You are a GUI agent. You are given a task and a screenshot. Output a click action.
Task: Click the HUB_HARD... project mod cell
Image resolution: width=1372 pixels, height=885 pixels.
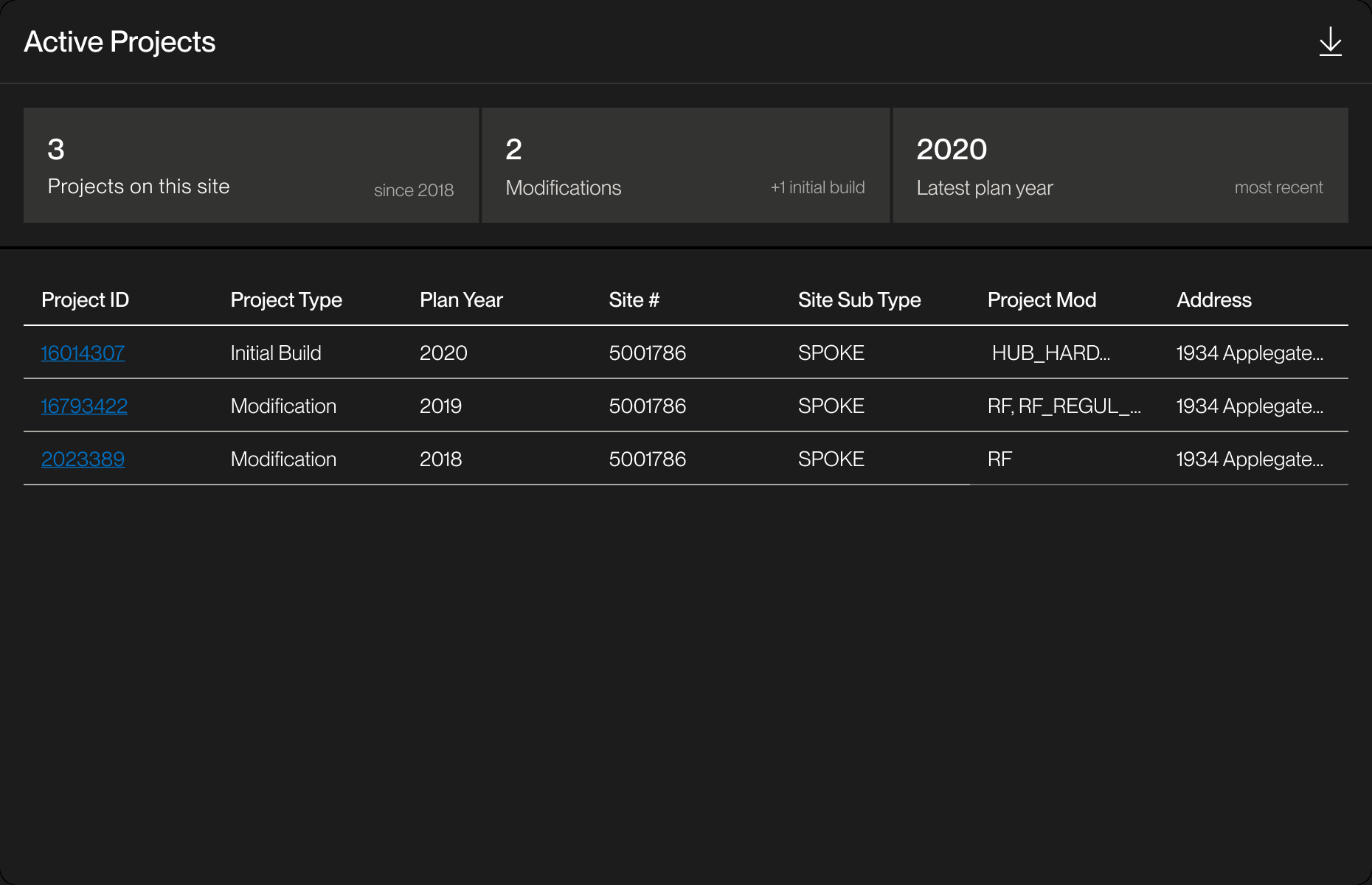pyautogui.click(x=1050, y=353)
